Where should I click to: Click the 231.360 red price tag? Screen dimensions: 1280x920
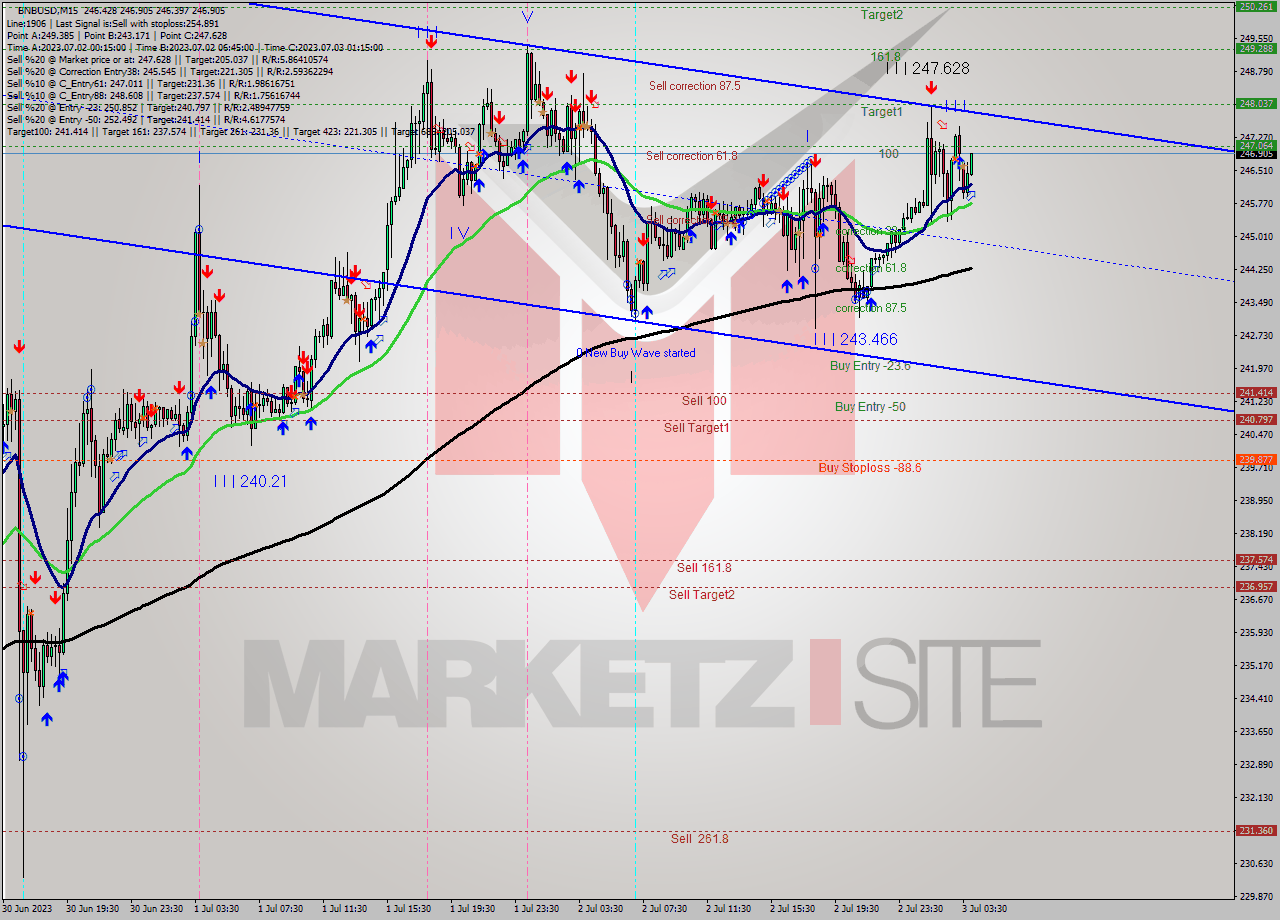(x=1256, y=831)
